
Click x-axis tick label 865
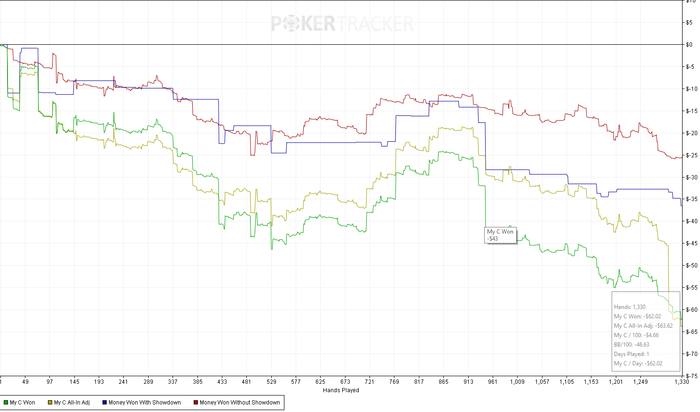pos(443,382)
